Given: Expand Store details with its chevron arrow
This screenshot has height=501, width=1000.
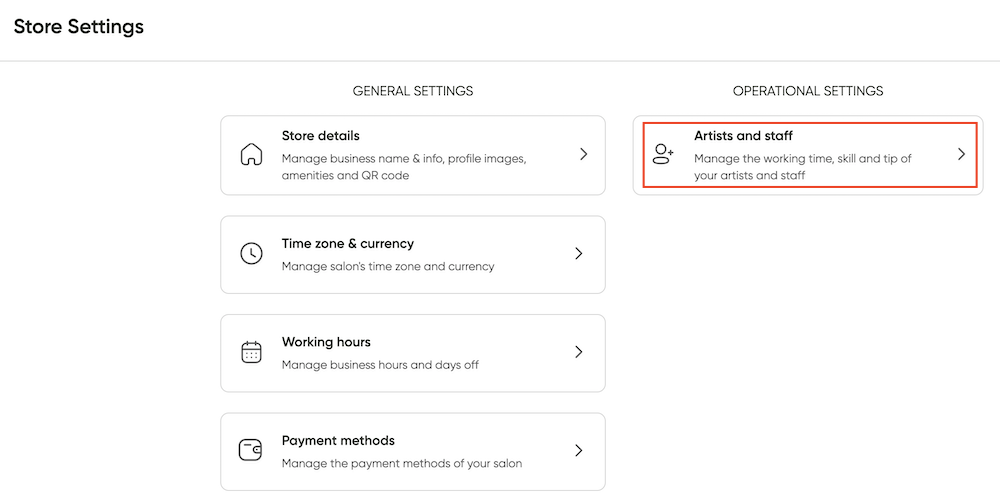Looking at the screenshot, I should (584, 154).
